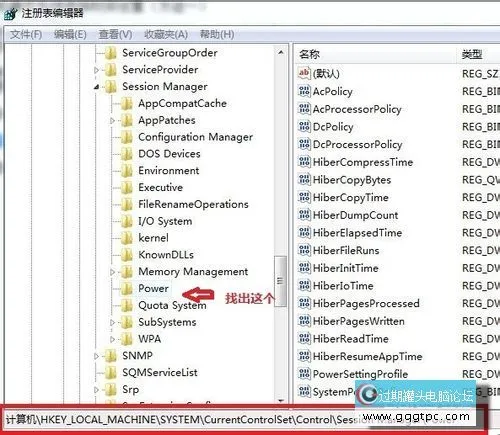
Task: Expand the Memory Management key
Action: coord(112,272)
